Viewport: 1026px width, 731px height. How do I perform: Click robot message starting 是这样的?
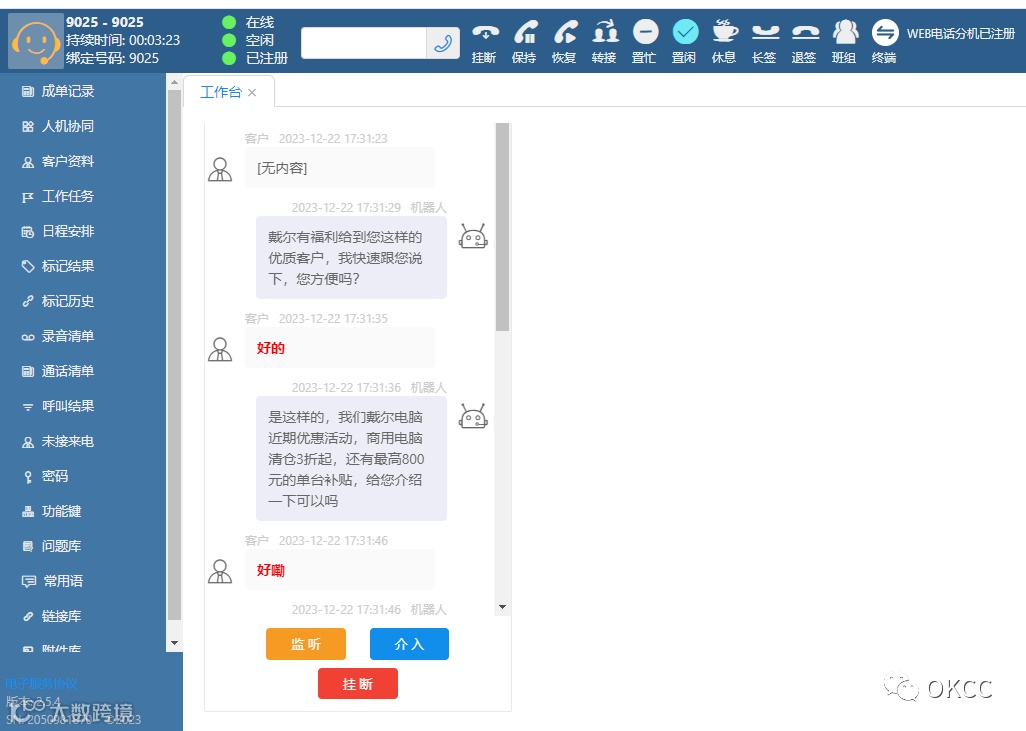click(x=351, y=459)
